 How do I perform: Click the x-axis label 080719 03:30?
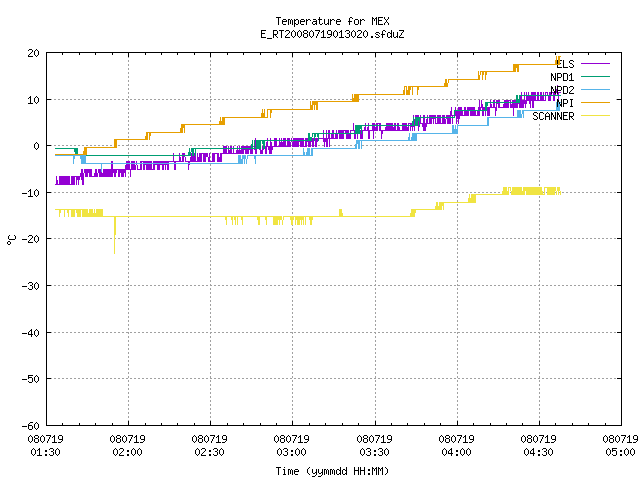pyautogui.click(x=374, y=446)
